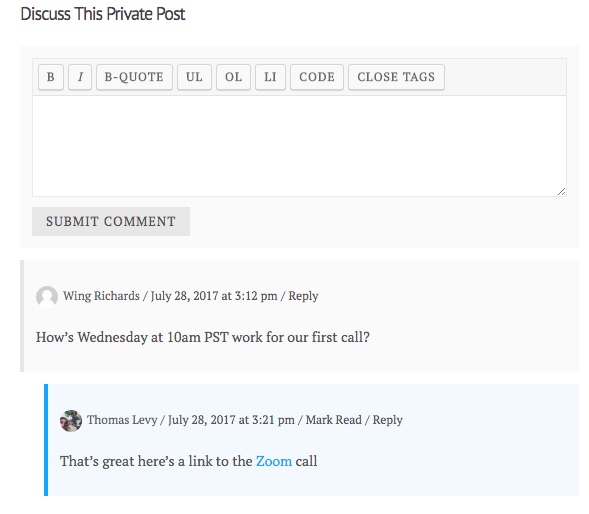Reply to Thomas Levy's comment
589x514 pixels.
coord(387,420)
